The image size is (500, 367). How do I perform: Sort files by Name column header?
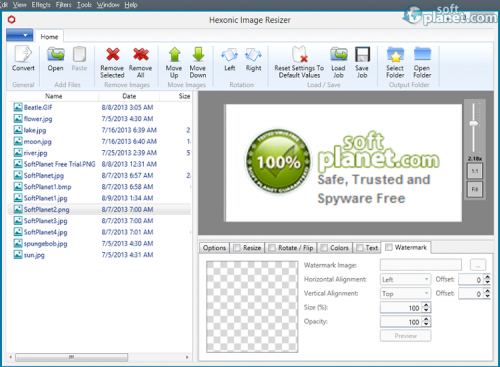point(54,96)
